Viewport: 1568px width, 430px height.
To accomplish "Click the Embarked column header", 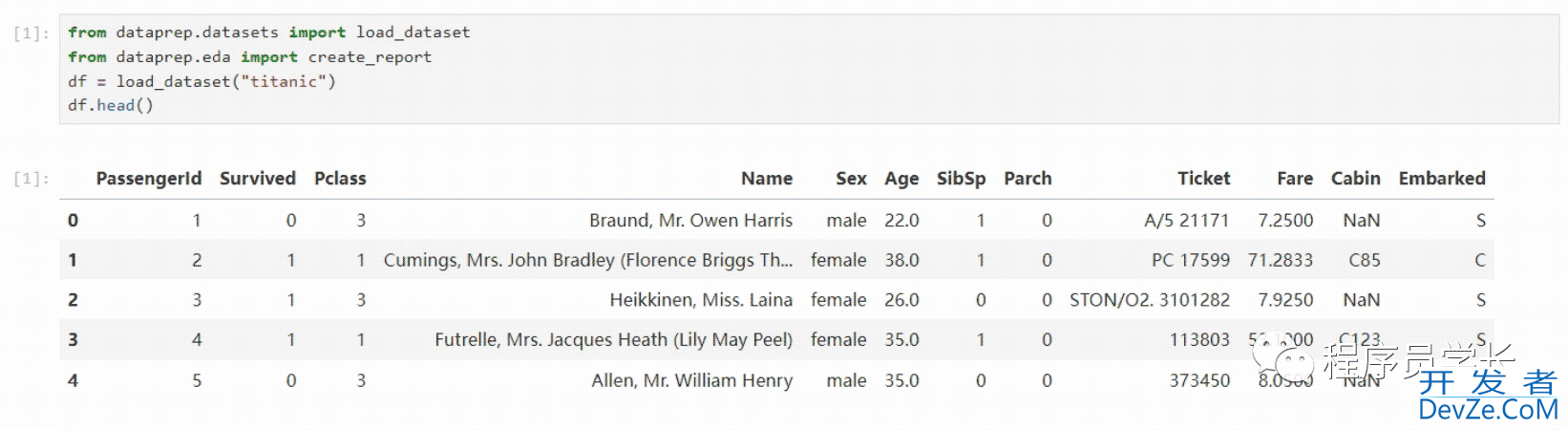I will (1442, 179).
